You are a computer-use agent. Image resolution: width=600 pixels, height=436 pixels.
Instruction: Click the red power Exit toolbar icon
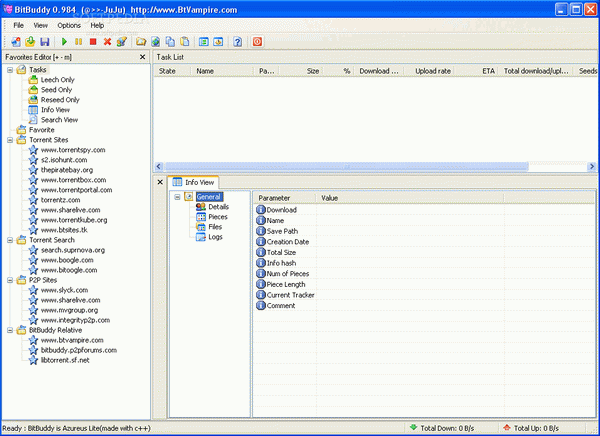[258, 42]
